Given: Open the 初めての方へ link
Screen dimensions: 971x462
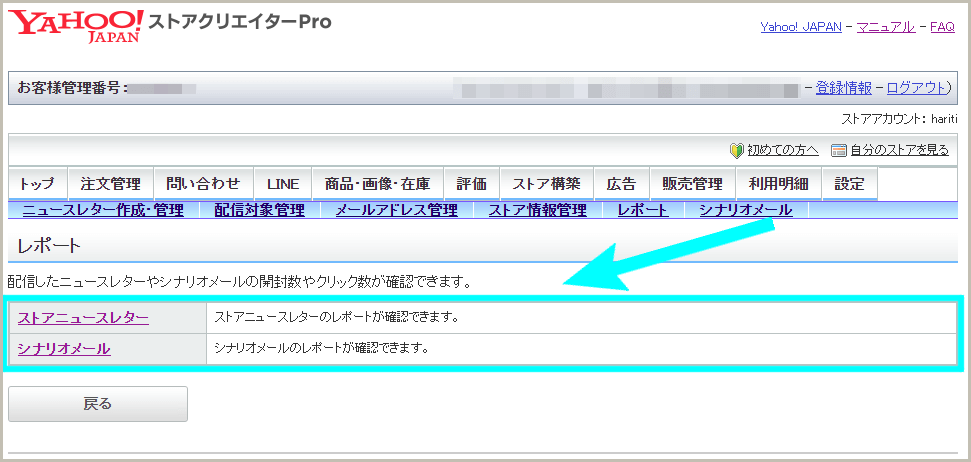Looking at the screenshot, I should (x=783, y=150).
